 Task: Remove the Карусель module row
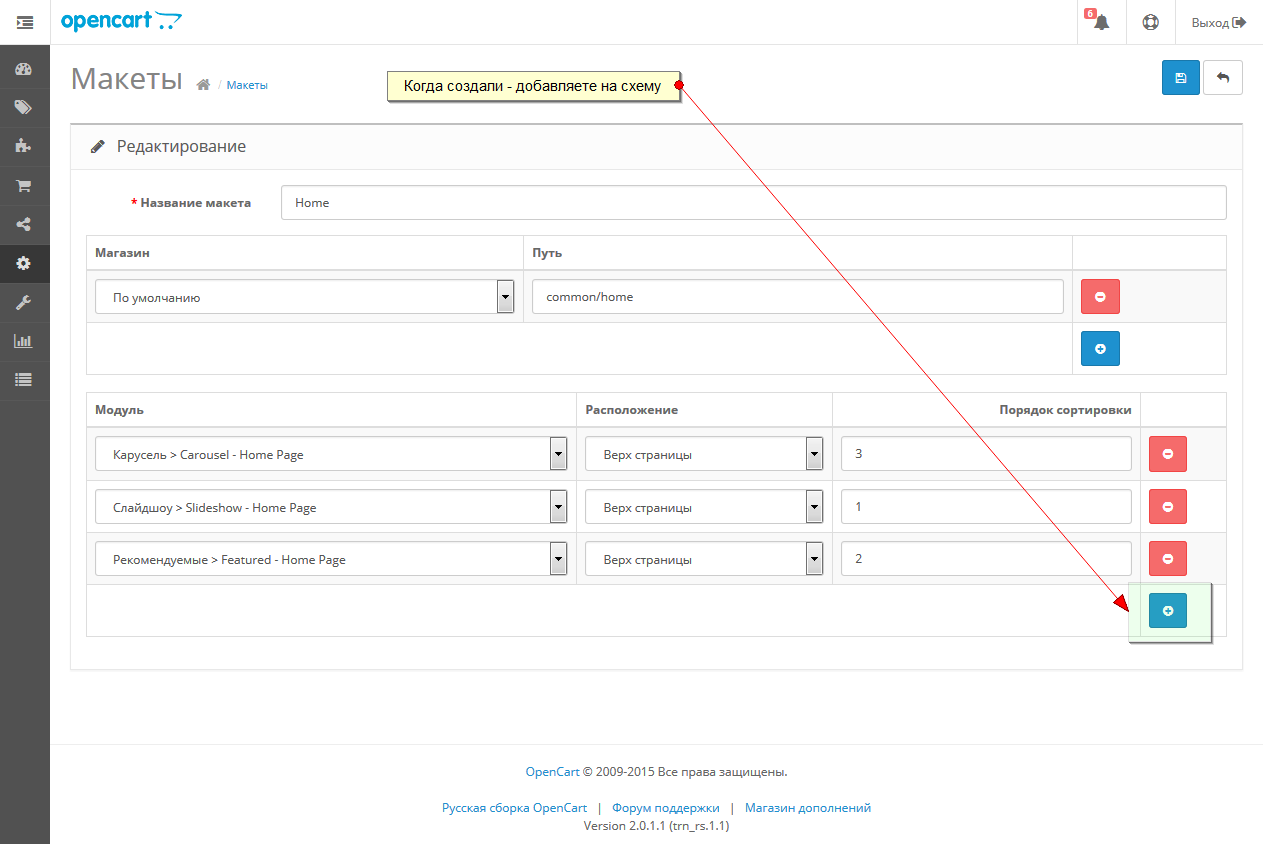(x=1168, y=454)
